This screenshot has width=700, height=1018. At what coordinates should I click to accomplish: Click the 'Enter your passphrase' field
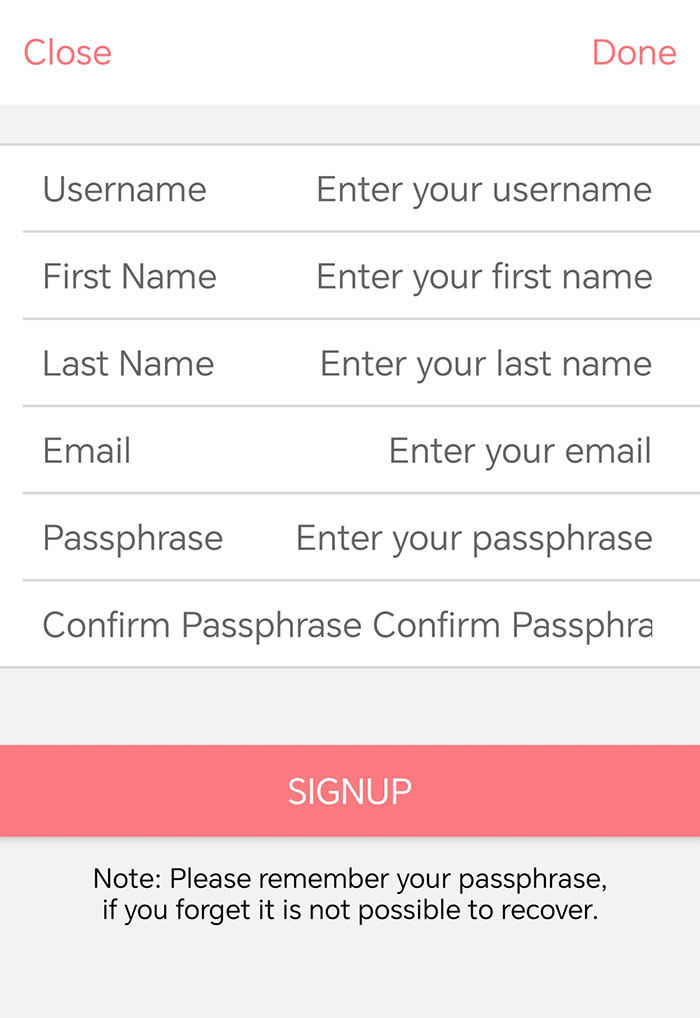[474, 538]
